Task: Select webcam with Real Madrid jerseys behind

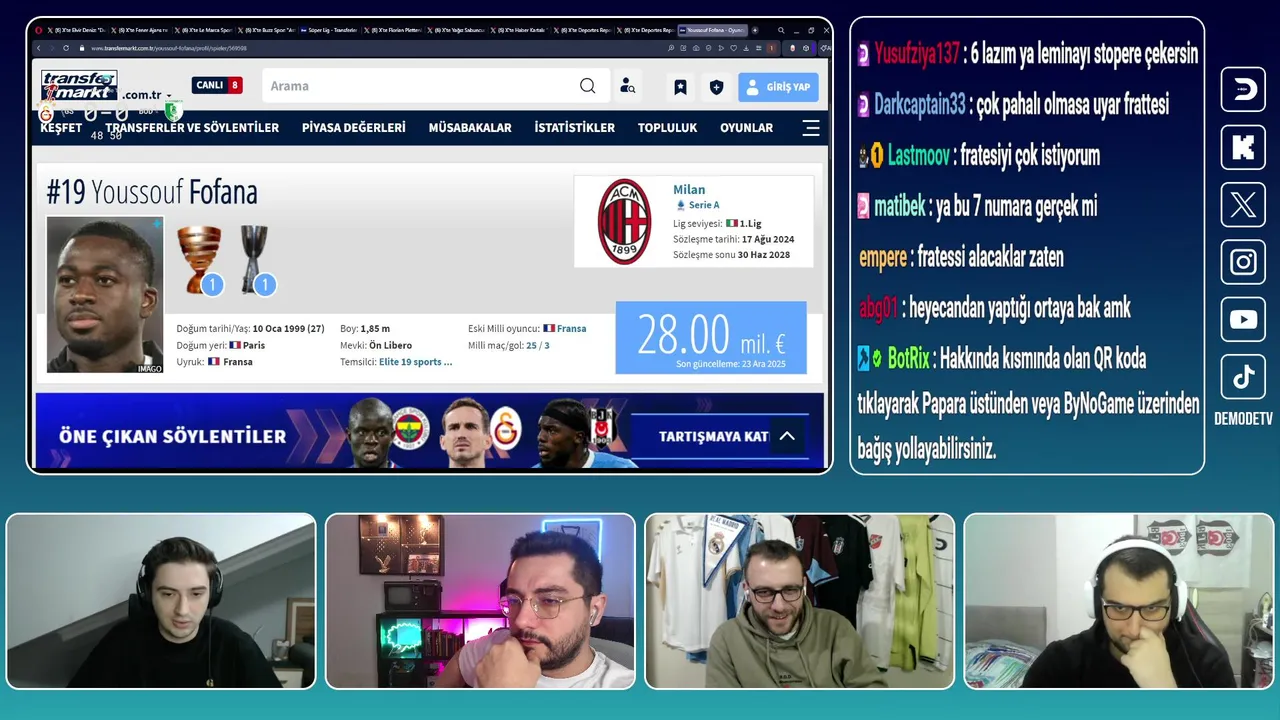Action: [x=800, y=601]
